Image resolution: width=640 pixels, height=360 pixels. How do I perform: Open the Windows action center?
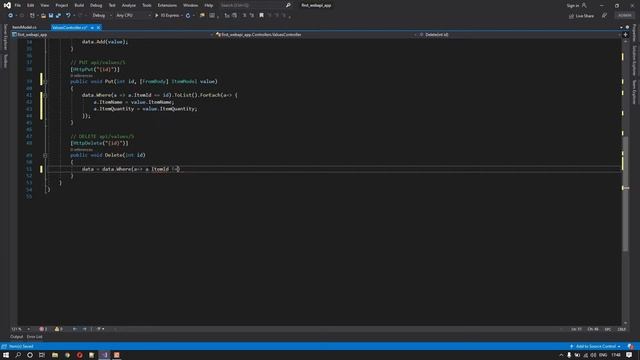pos(629,355)
